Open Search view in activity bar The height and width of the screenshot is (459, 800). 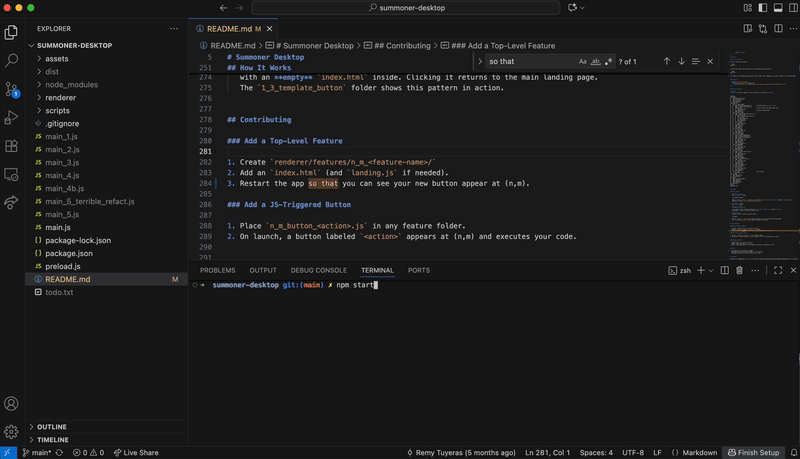[x=12, y=61]
